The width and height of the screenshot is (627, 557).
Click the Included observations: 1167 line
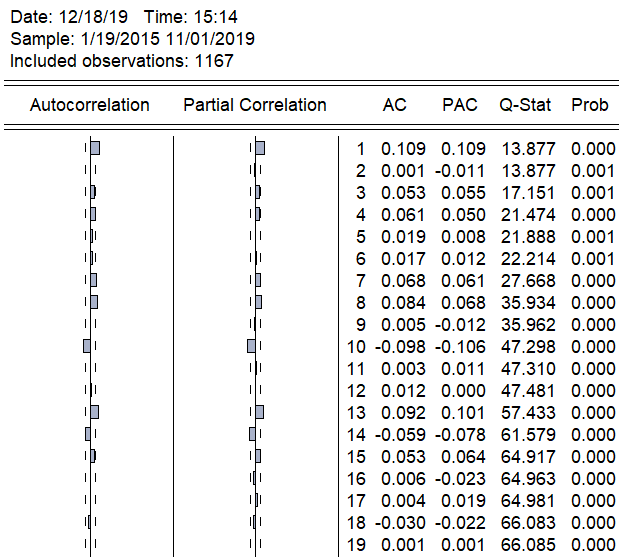point(121,61)
